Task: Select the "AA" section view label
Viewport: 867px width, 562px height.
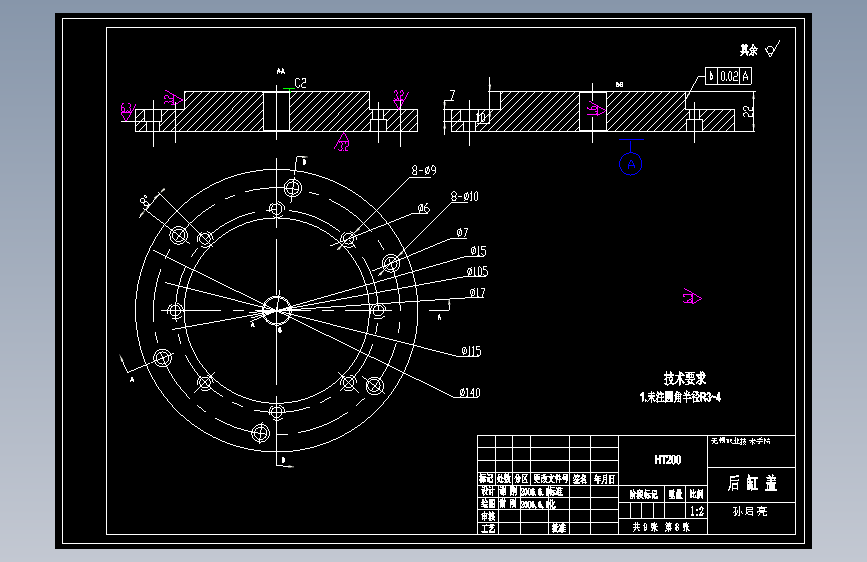Action: 281,71
